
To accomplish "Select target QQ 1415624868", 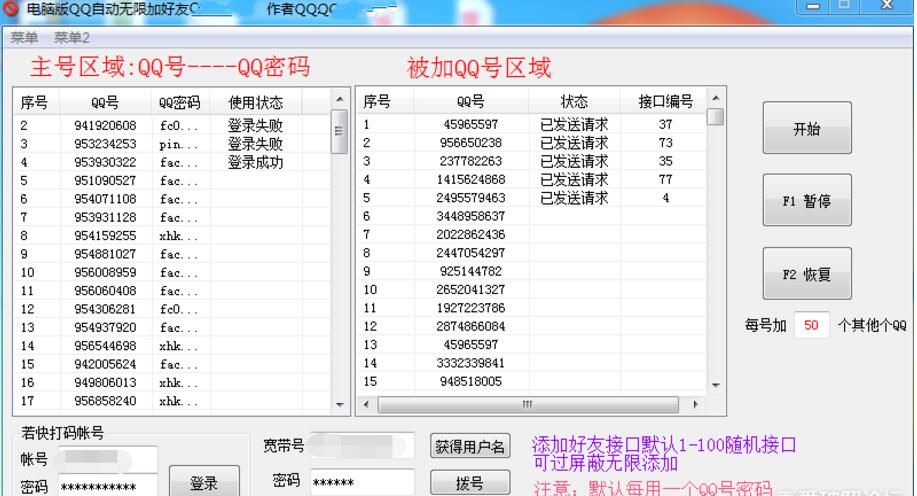I will pyautogui.click(x=532, y=180).
